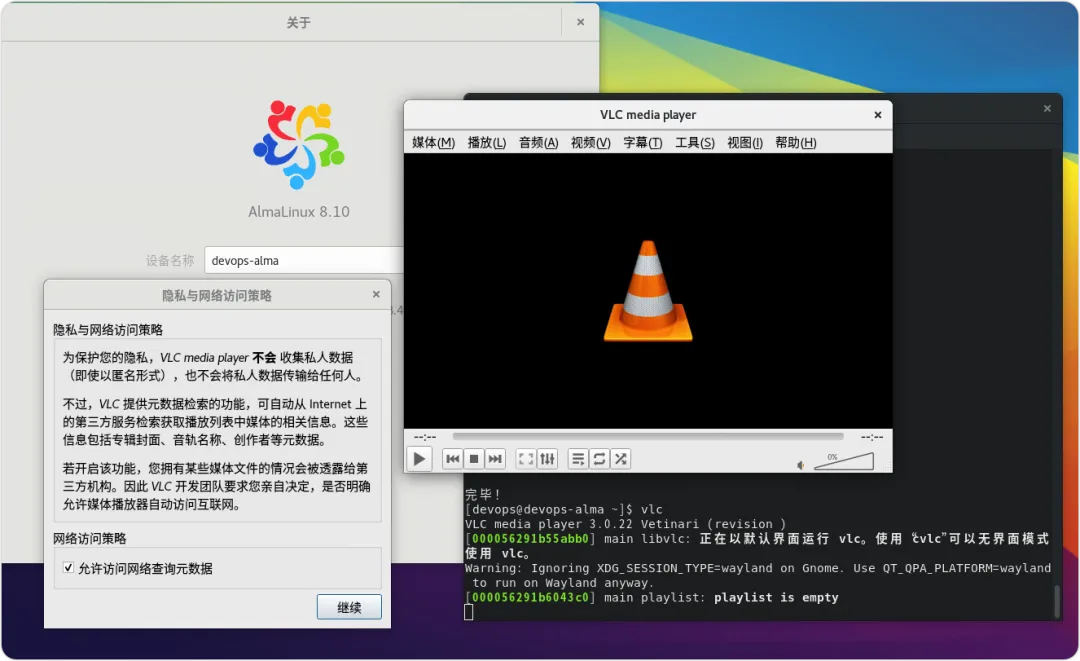Stop playback in VLC

(x=474, y=459)
